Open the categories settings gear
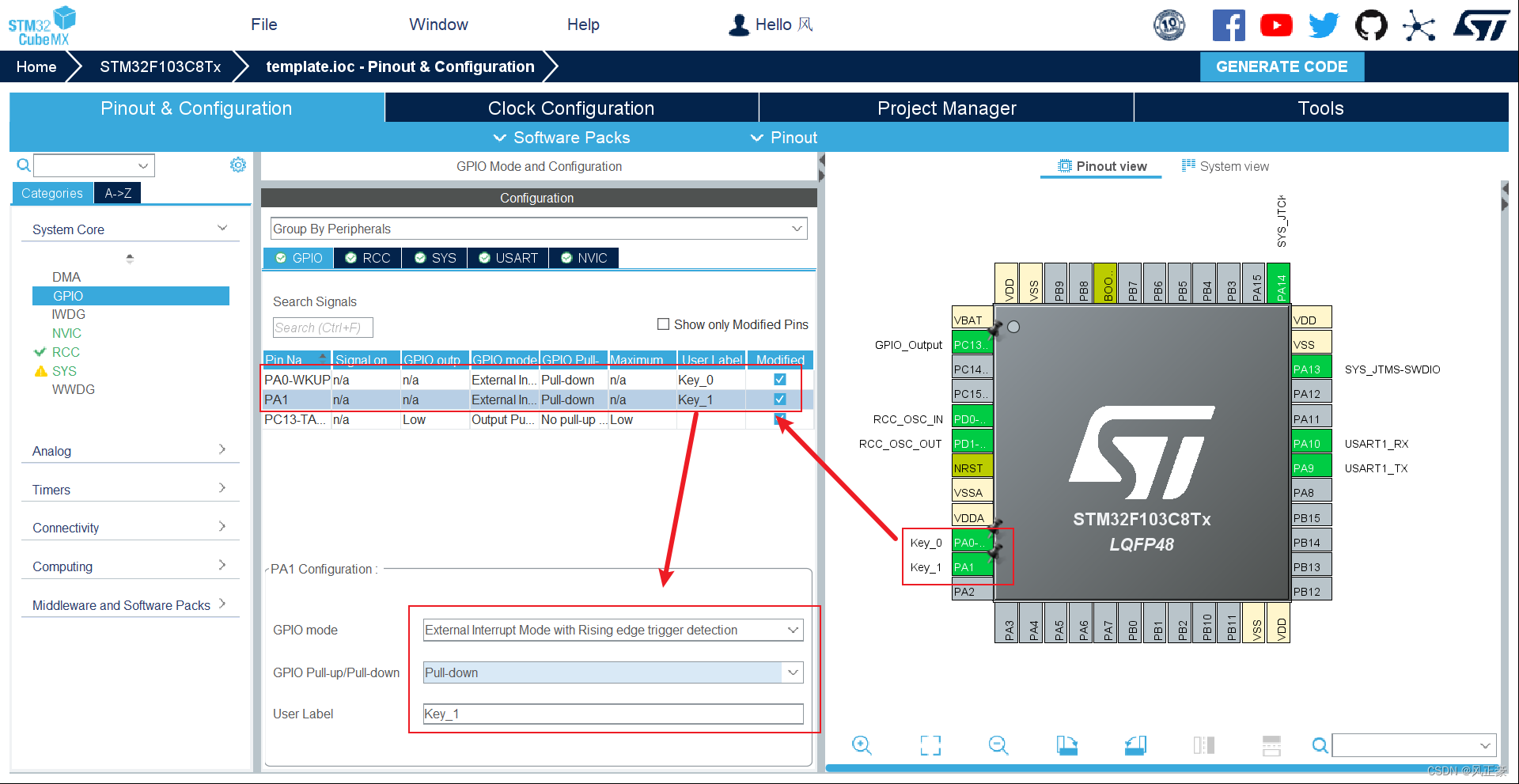This screenshot has height=784, width=1519. tap(238, 165)
